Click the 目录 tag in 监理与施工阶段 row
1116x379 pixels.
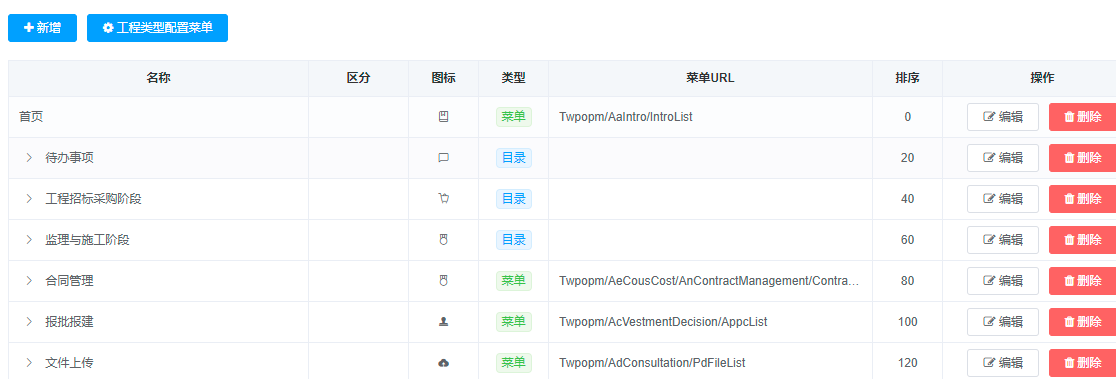click(514, 240)
